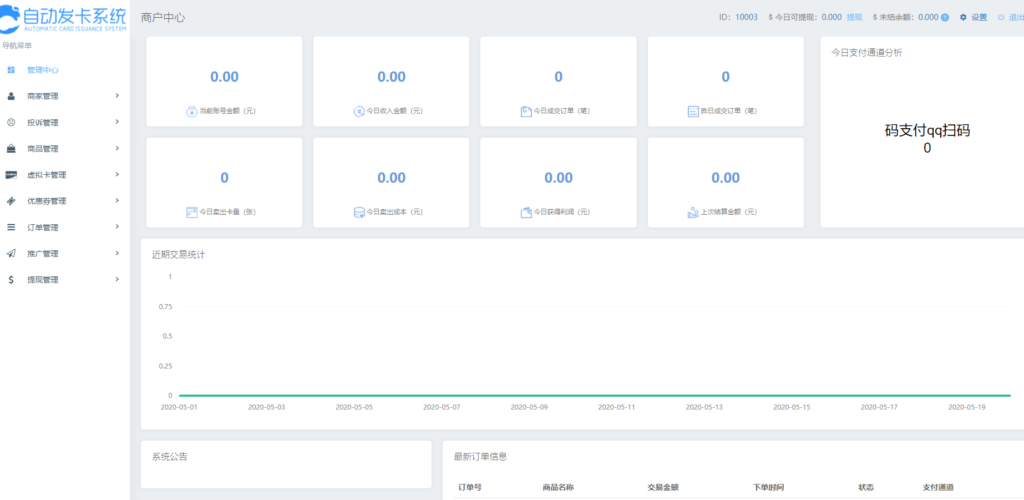1024x500 pixels.
Task: Click the dollar sign icon beside 提现管理
Action: [11, 280]
